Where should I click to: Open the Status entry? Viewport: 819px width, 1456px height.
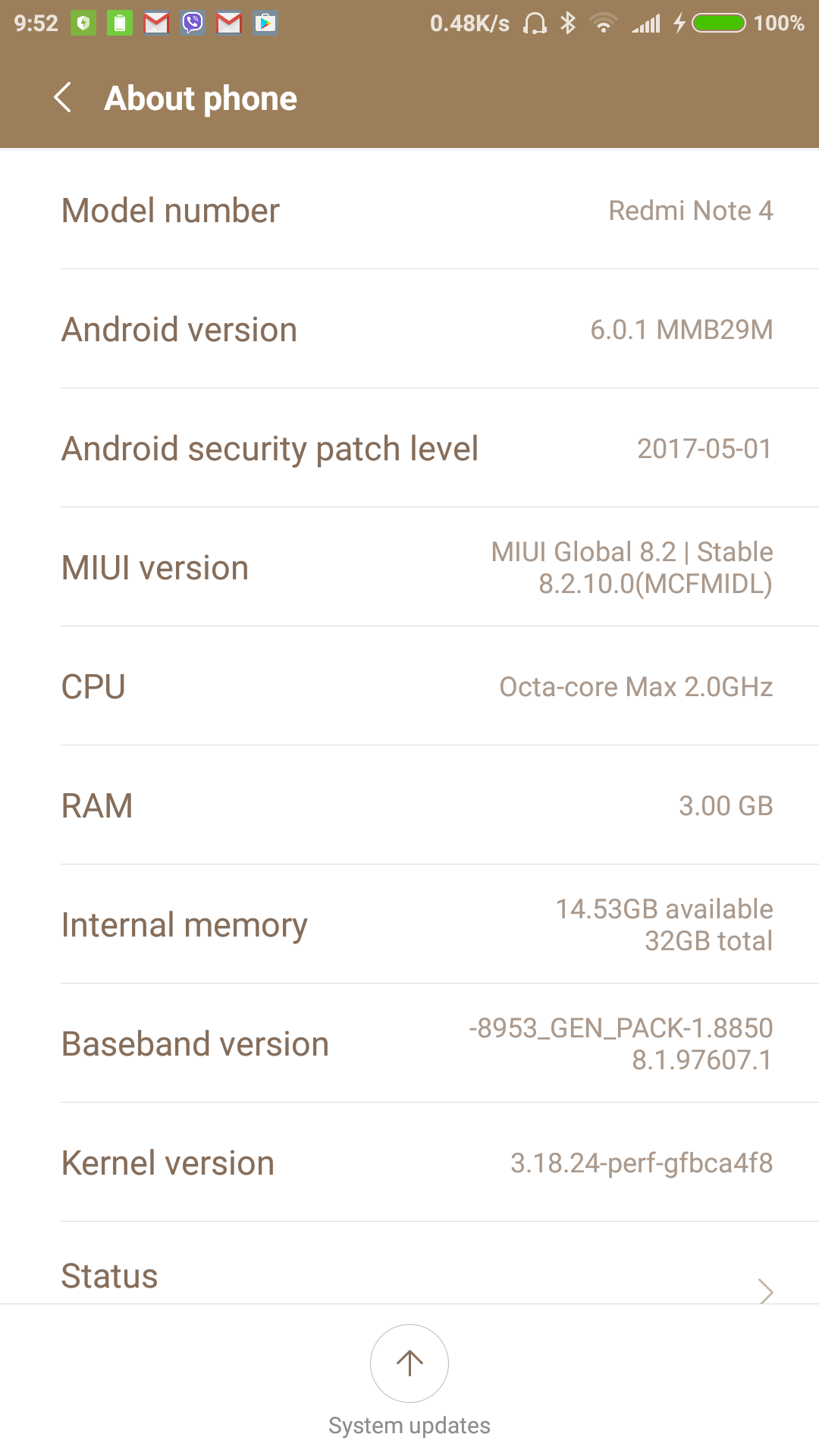tap(110, 1276)
